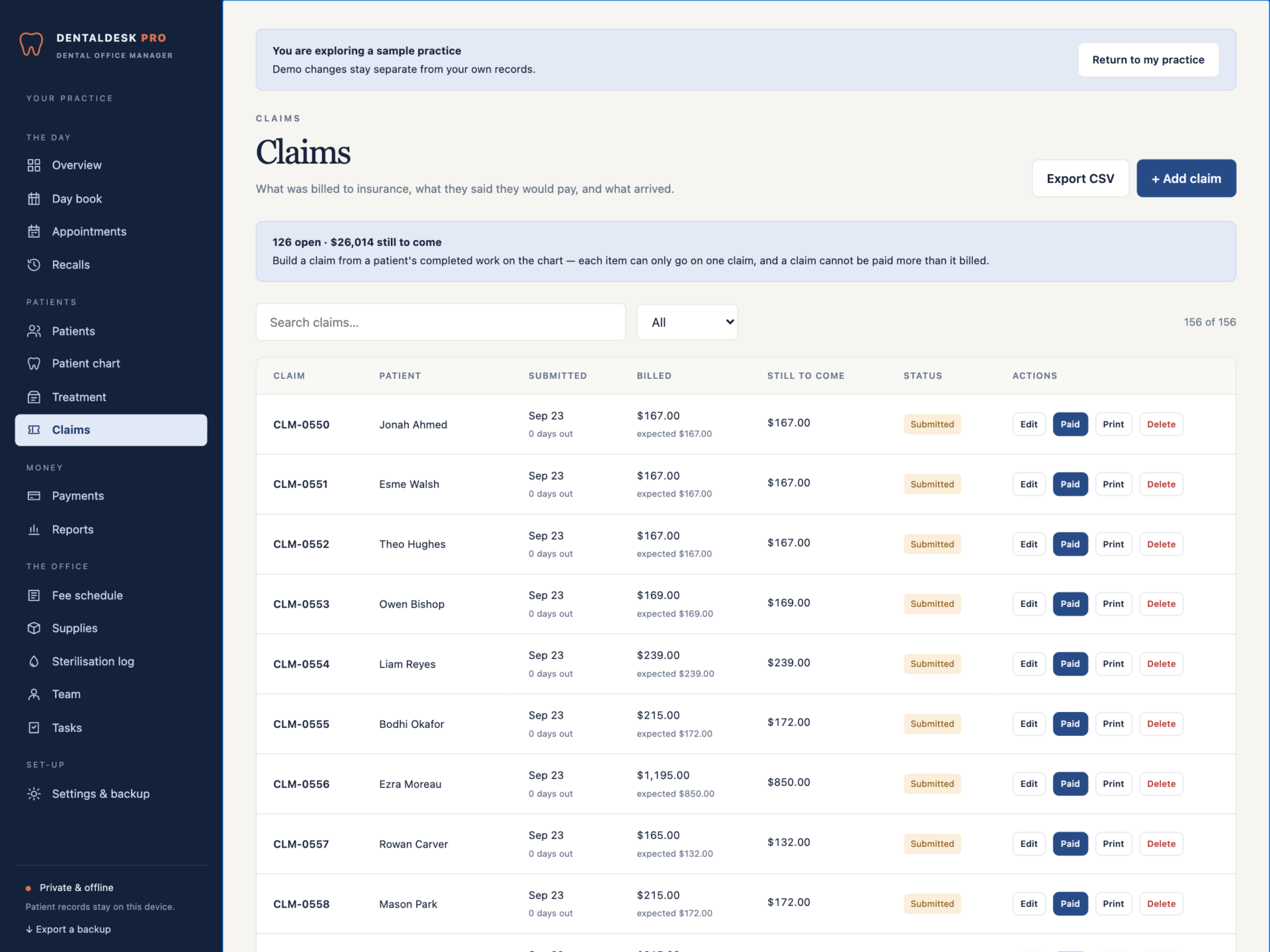Open Supplies in sidebar
This screenshot has height=952, width=1270.
(111, 628)
